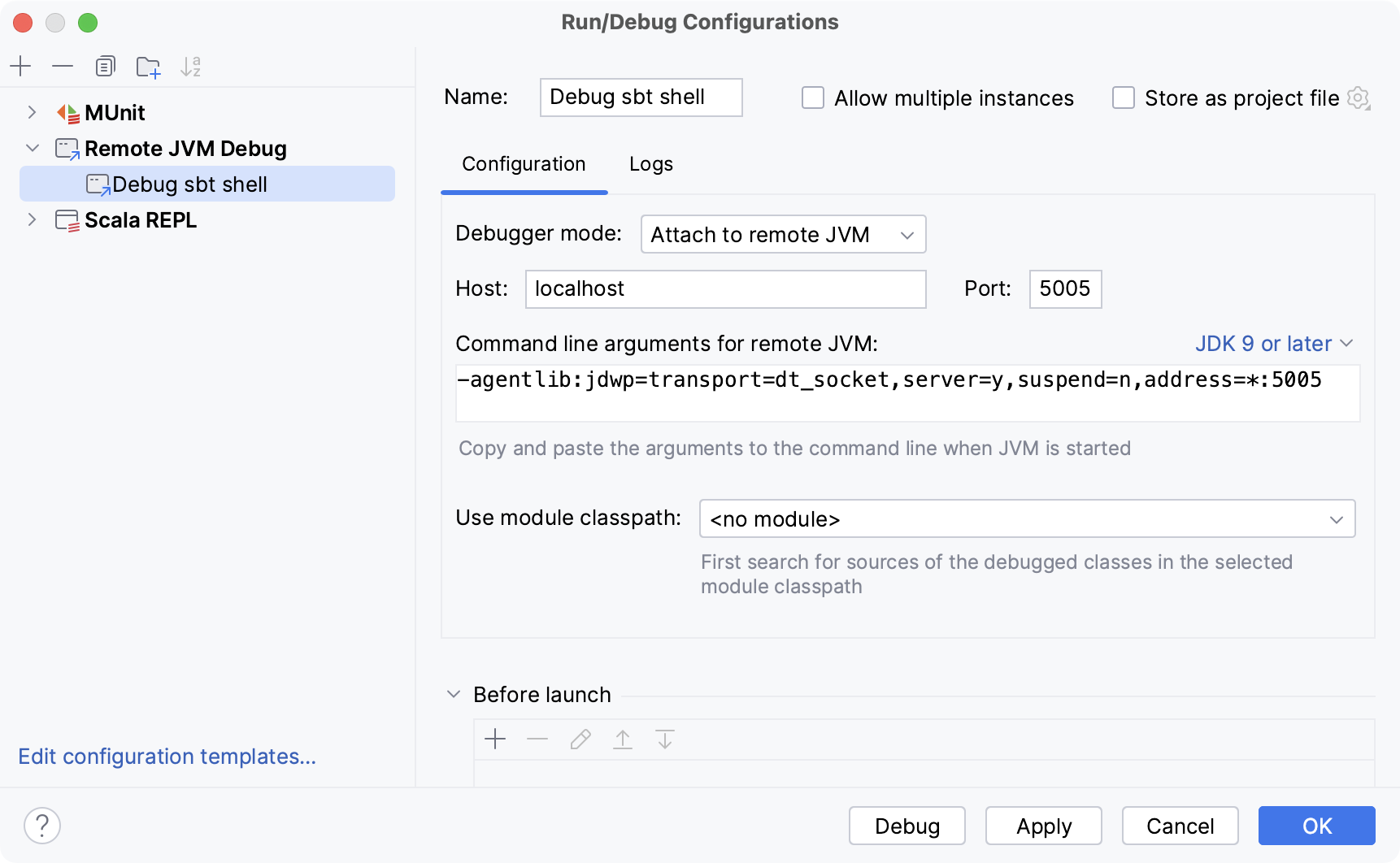
Task: Copy the Debug sbt shell configuration
Action: (106, 66)
